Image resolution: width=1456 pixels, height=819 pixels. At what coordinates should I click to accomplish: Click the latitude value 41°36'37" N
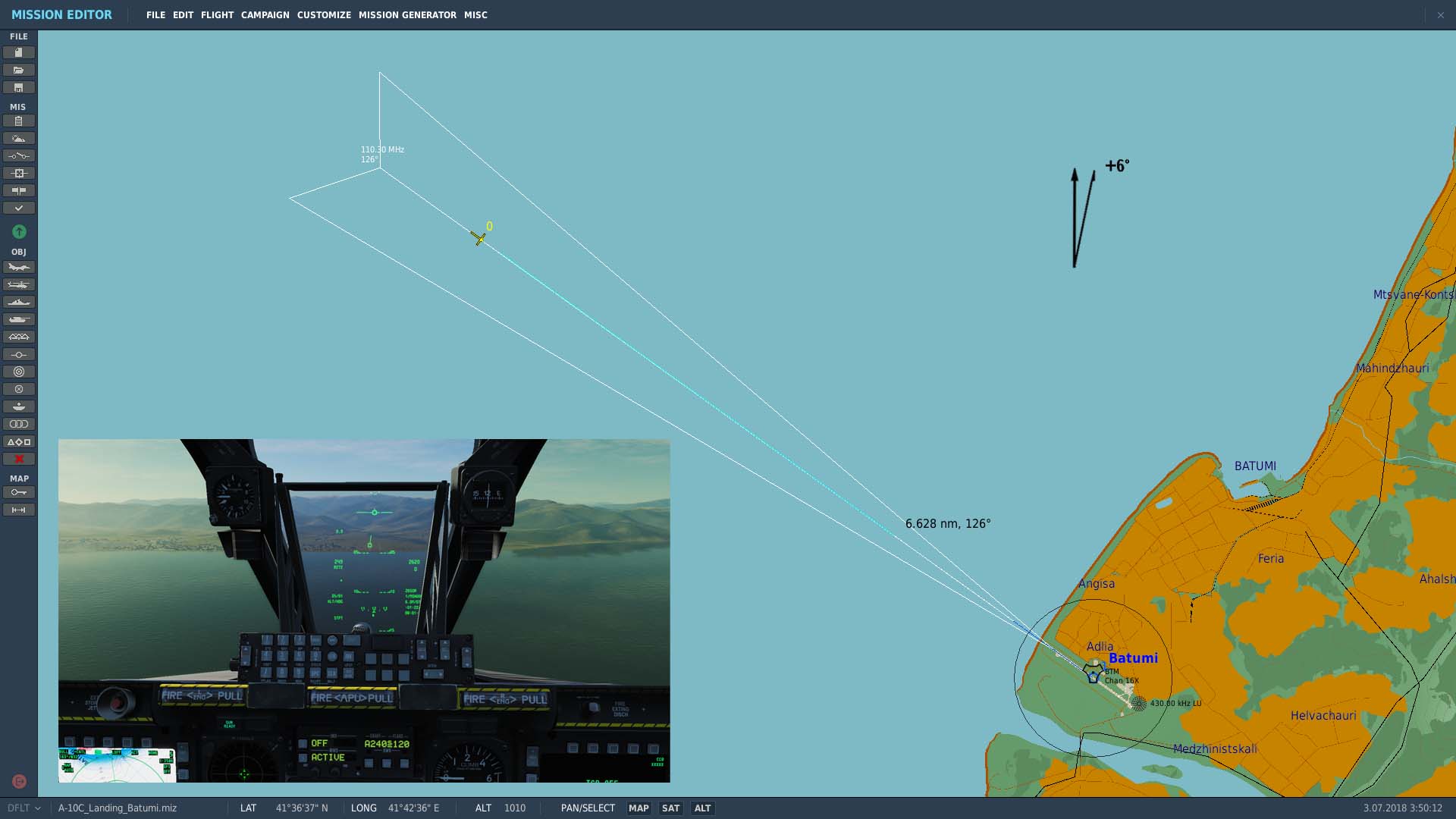pyautogui.click(x=302, y=808)
